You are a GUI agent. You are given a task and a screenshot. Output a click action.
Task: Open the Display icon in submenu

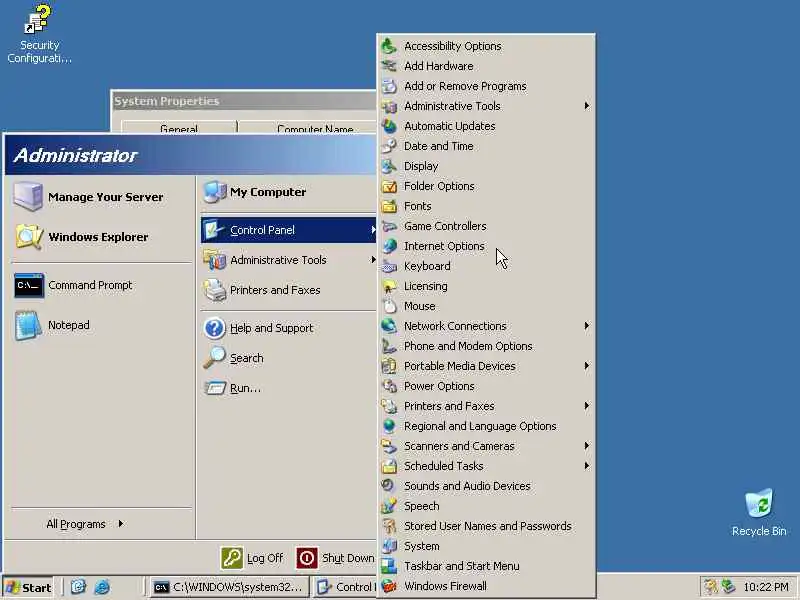click(389, 166)
